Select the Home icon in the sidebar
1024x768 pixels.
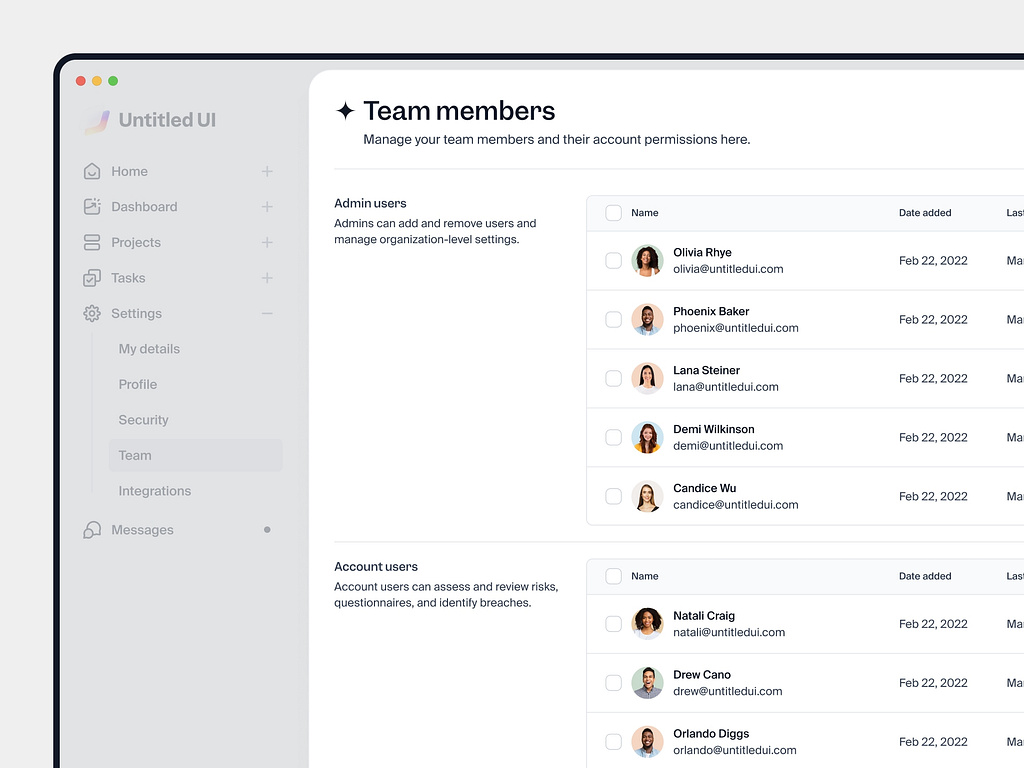click(91, 171)
